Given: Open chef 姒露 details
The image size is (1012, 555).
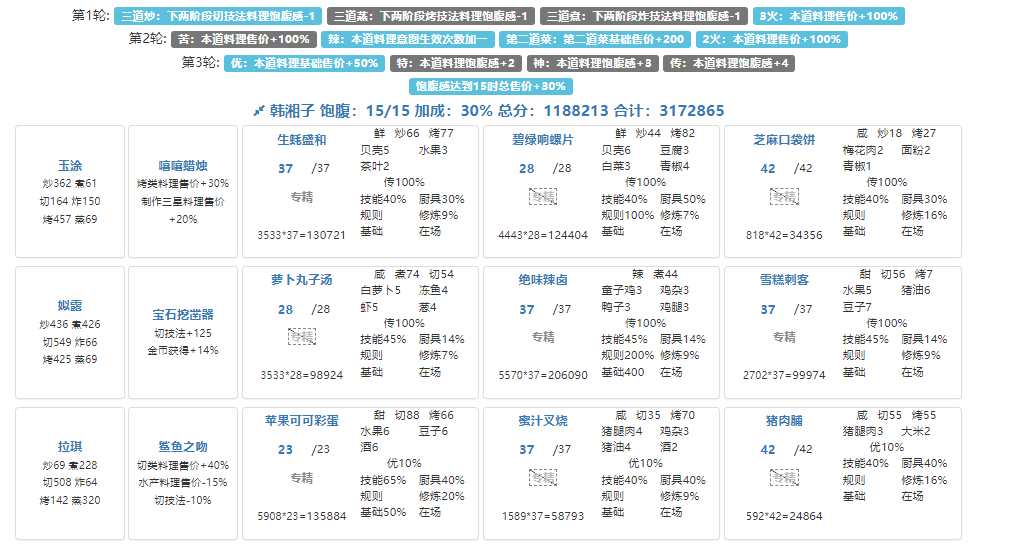Looking at the screenshot, I should point(70,306).
